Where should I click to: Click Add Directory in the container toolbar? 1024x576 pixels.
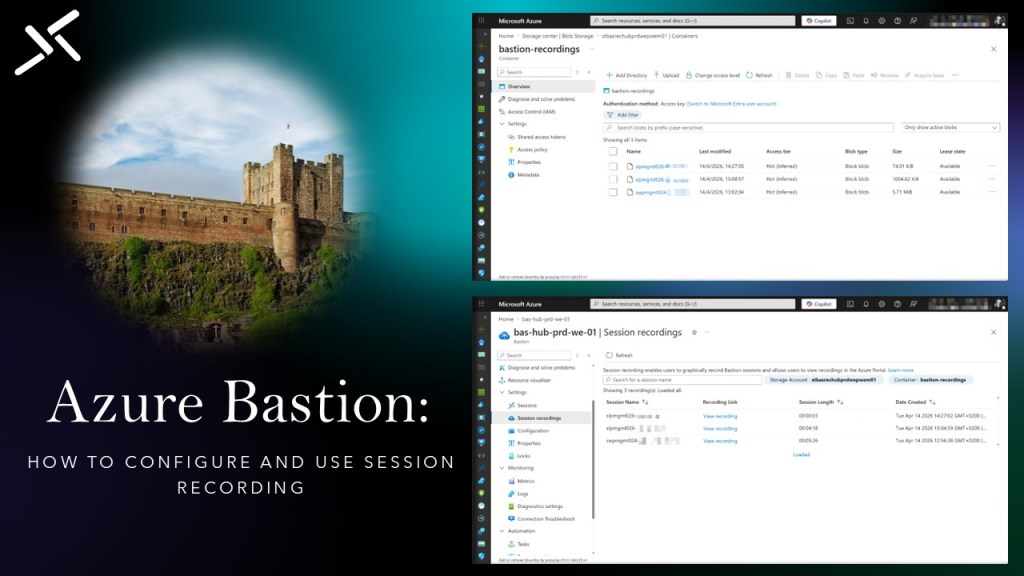click(627, 75)
